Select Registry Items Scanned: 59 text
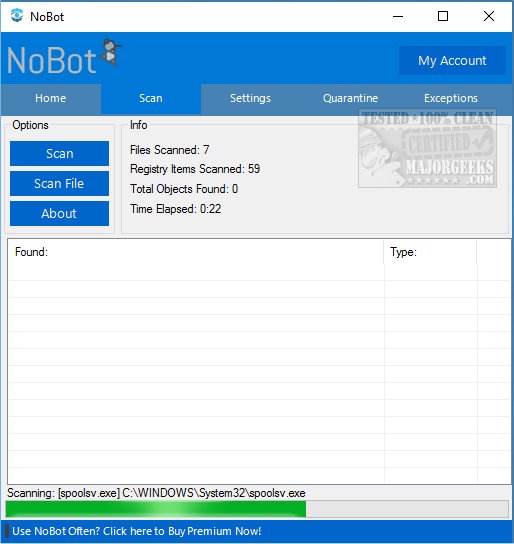 (x=195, y=169)
